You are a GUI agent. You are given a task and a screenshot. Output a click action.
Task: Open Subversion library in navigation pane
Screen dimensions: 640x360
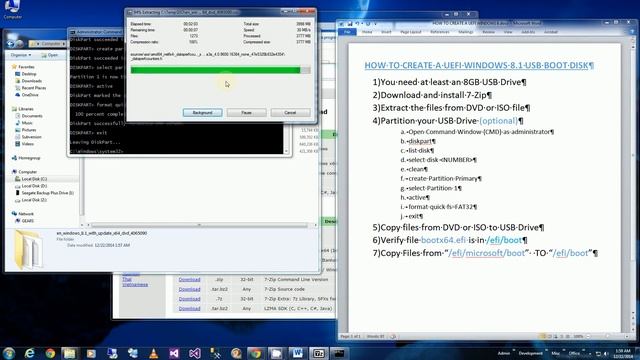[31, 137]
